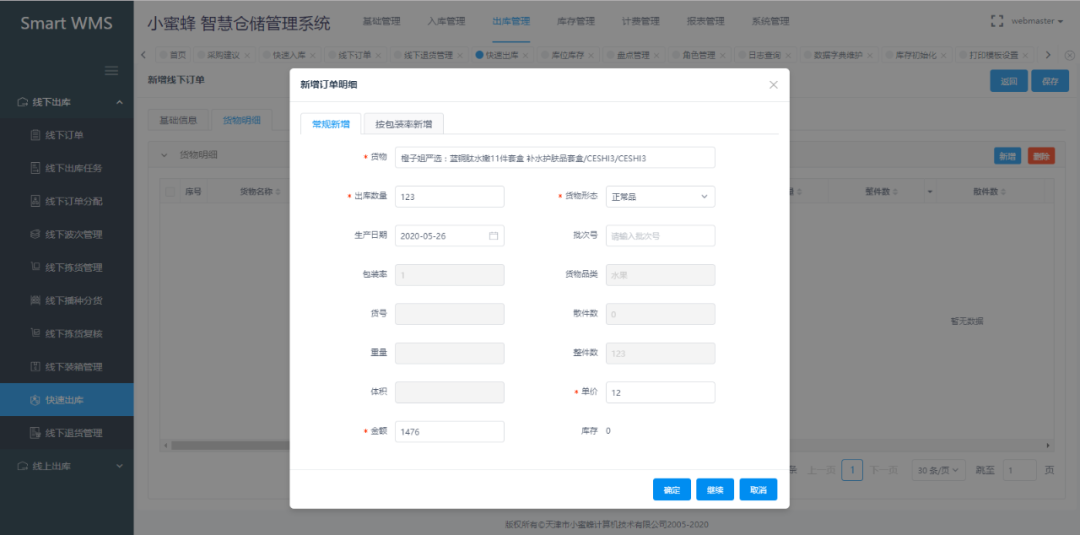Image resolution: width=1080 pixels, height=535 pixels.
Task: Click the 线下订单 sidebar icon
Action: coord(36,135)
